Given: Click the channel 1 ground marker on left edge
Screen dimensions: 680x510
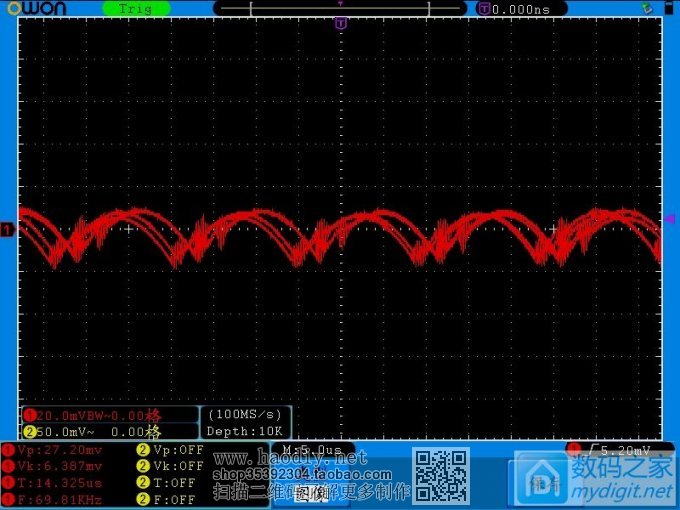Looking at the screenshot, I should (8, 231).
